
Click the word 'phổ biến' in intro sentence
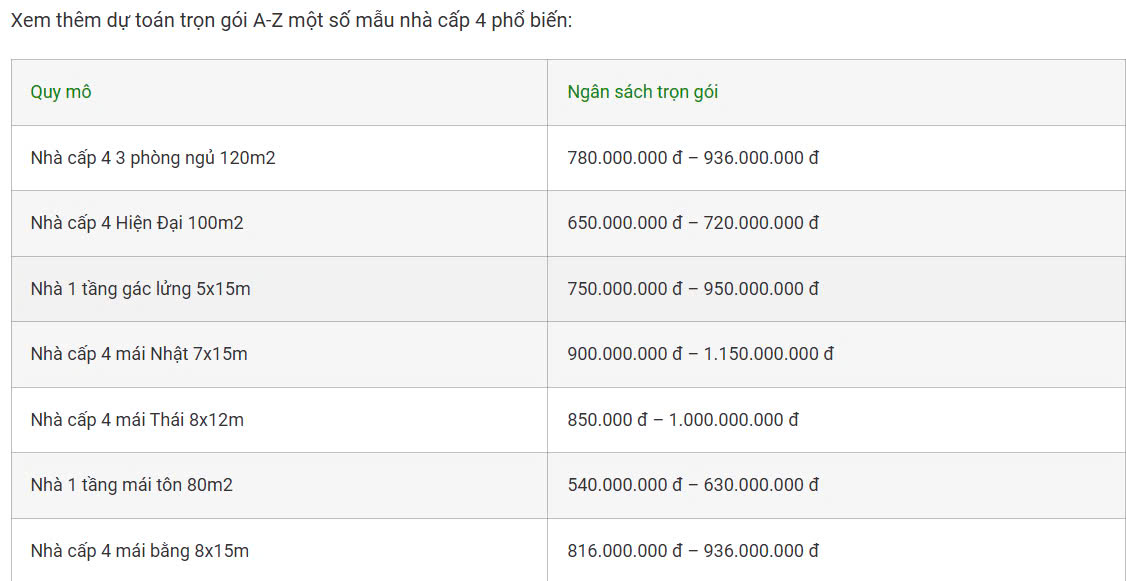coord(536,20)
